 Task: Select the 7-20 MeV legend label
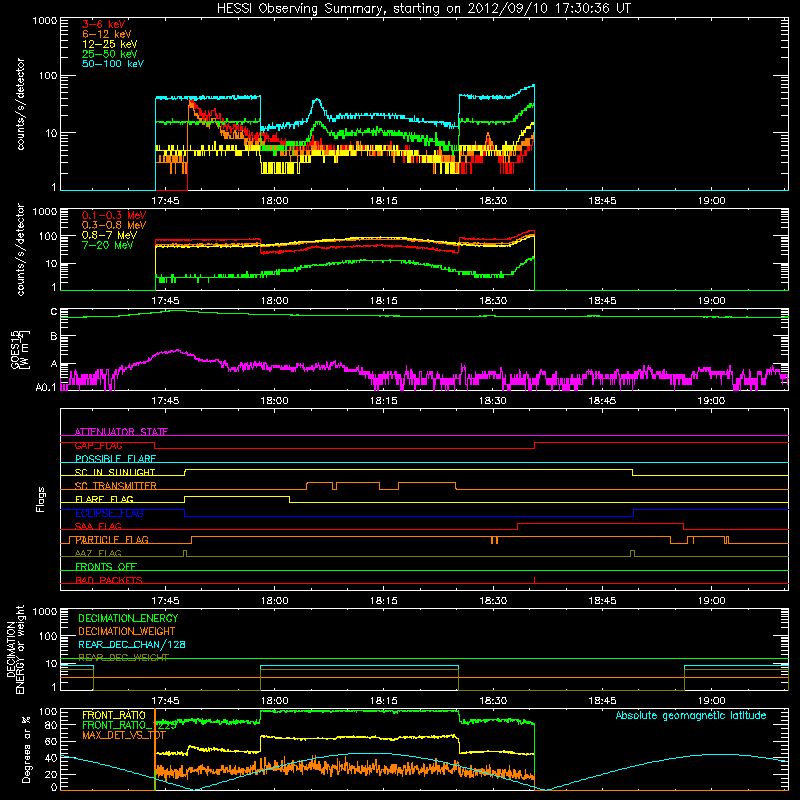pyautogui.click(x=108, y=245)
